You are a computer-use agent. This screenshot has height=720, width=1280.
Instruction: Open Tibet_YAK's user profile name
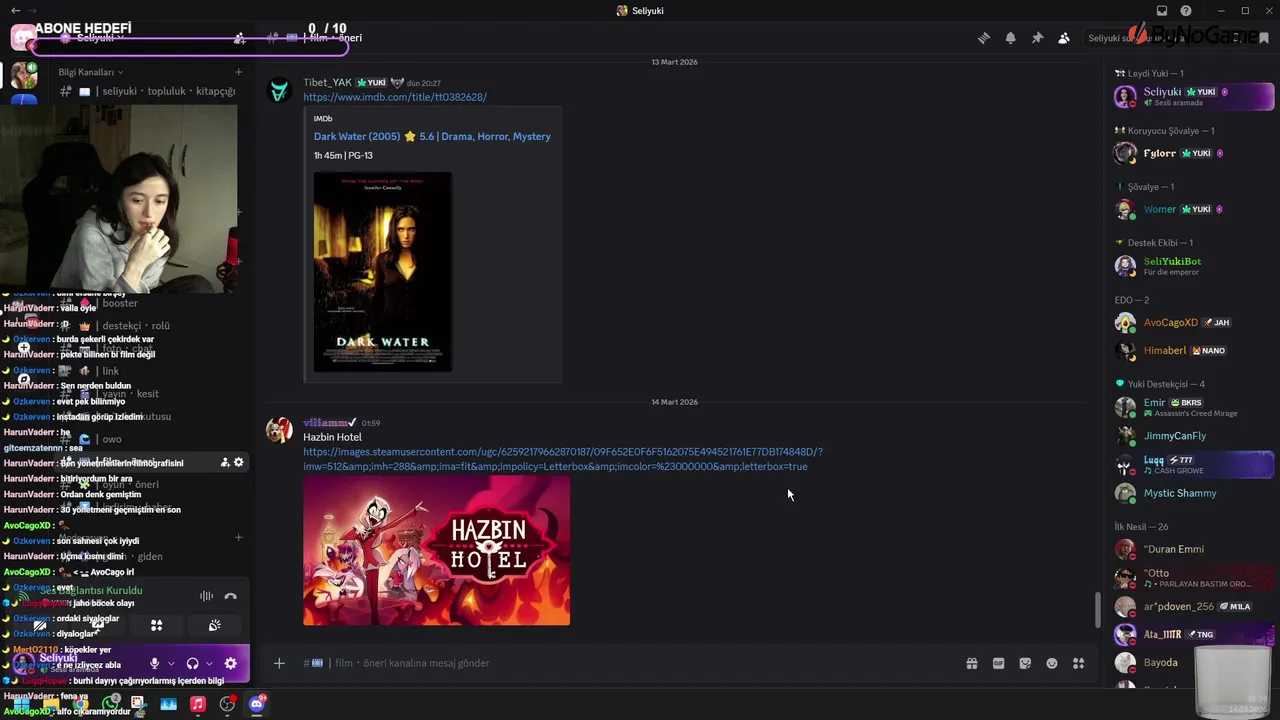tap(327, 82)
